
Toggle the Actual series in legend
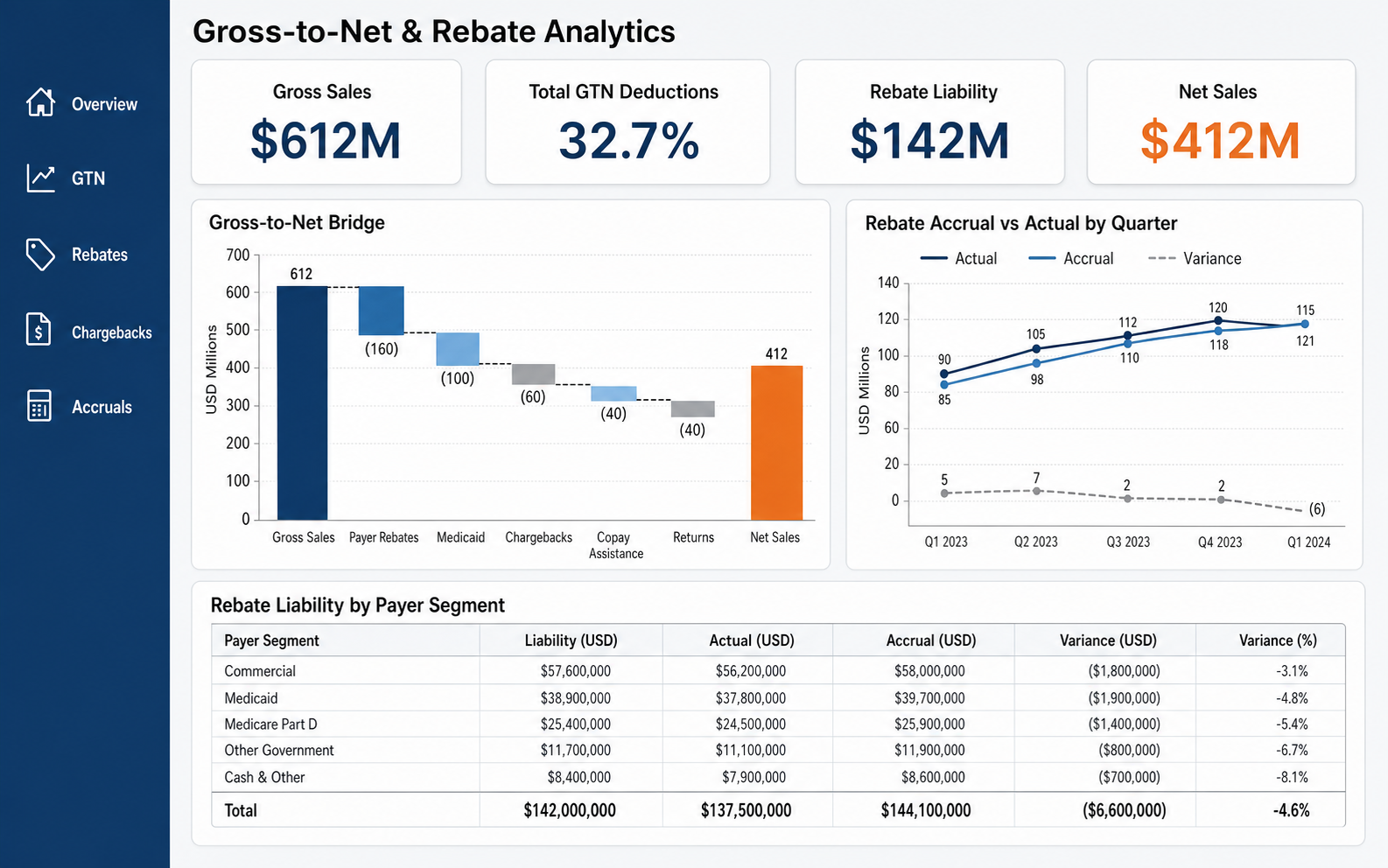coord(959,258)
